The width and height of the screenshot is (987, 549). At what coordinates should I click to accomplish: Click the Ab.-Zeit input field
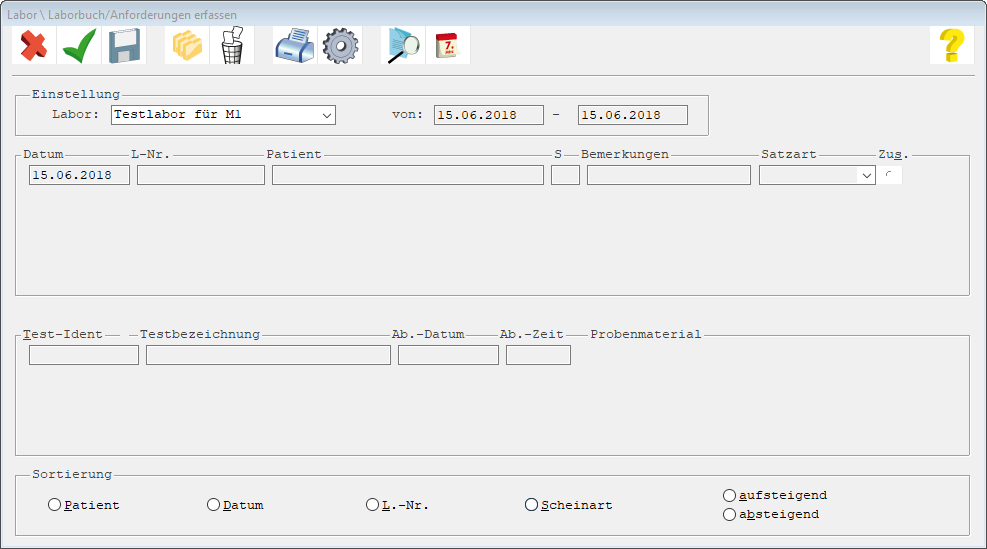click(538, 355)
